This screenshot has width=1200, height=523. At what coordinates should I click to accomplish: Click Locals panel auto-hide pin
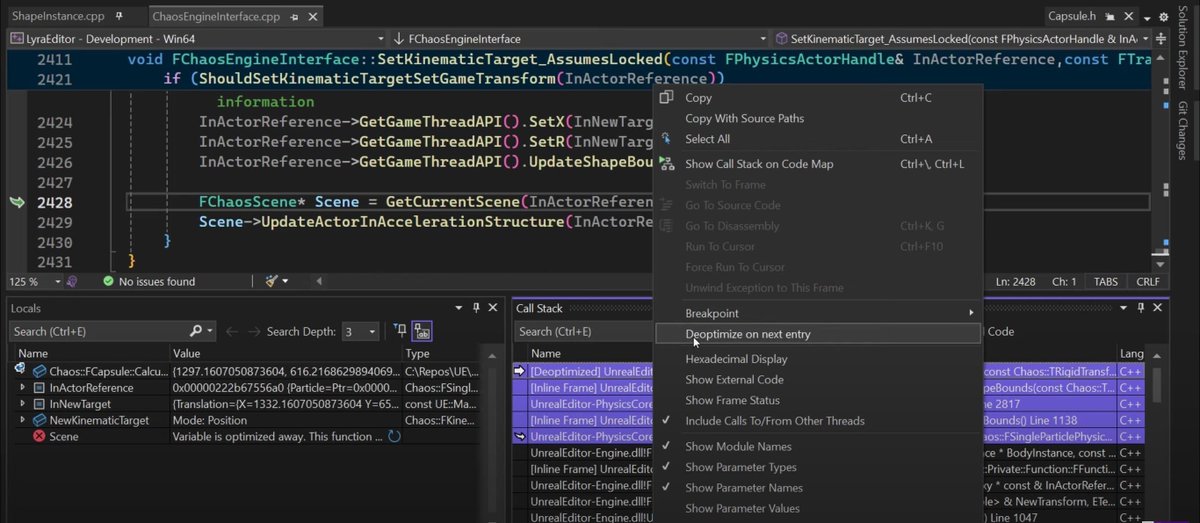(x=476, y=308)
